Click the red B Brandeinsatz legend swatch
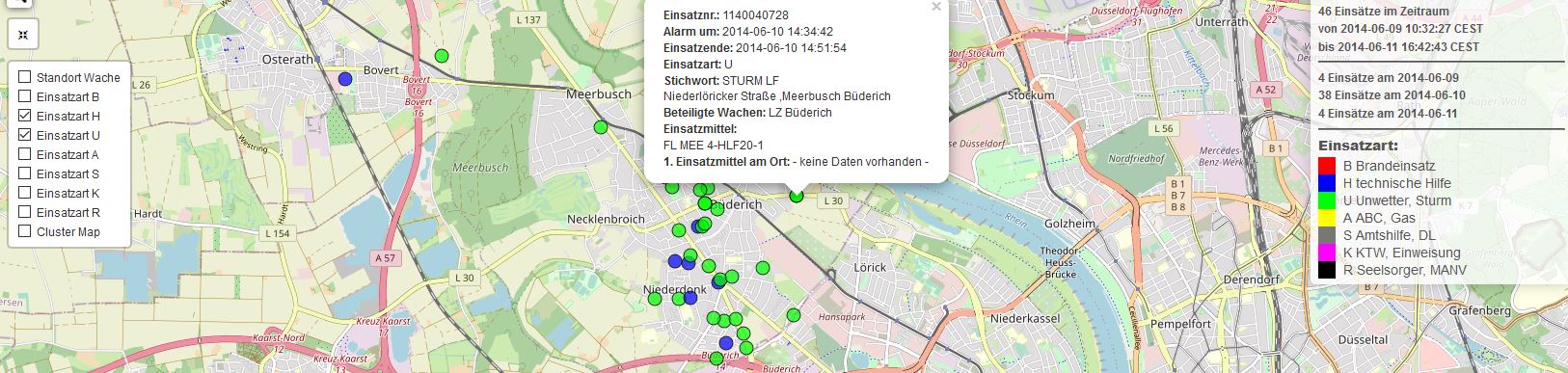Screen dimensions: 1568x373 (1327, 166)
